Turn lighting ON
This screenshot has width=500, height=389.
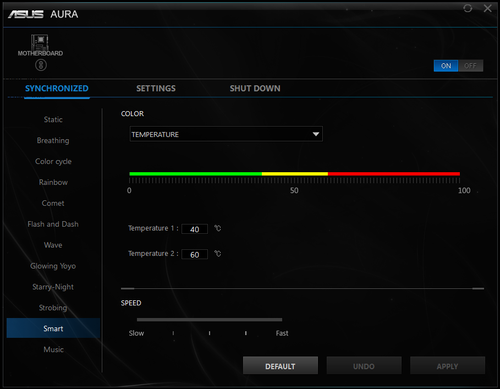coord(446,66)
